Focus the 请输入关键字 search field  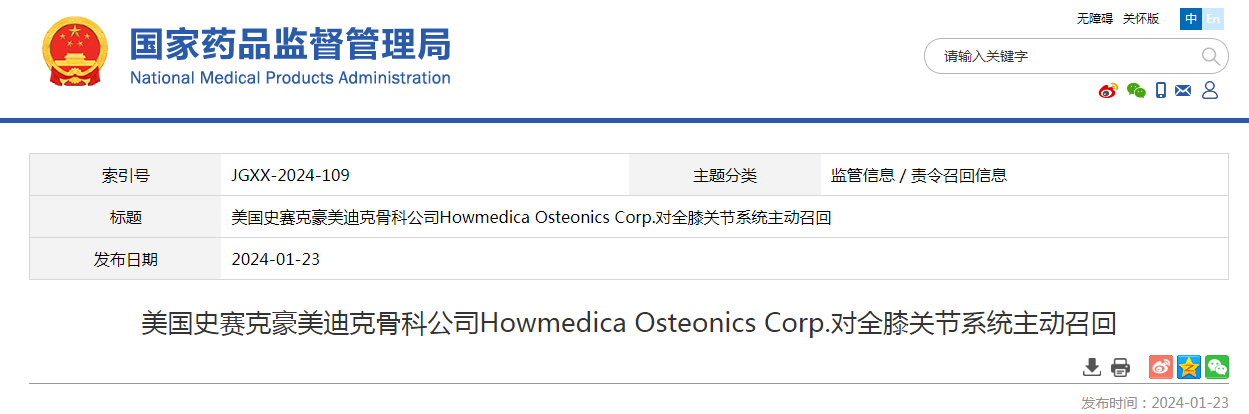(x=1065, y=56)
